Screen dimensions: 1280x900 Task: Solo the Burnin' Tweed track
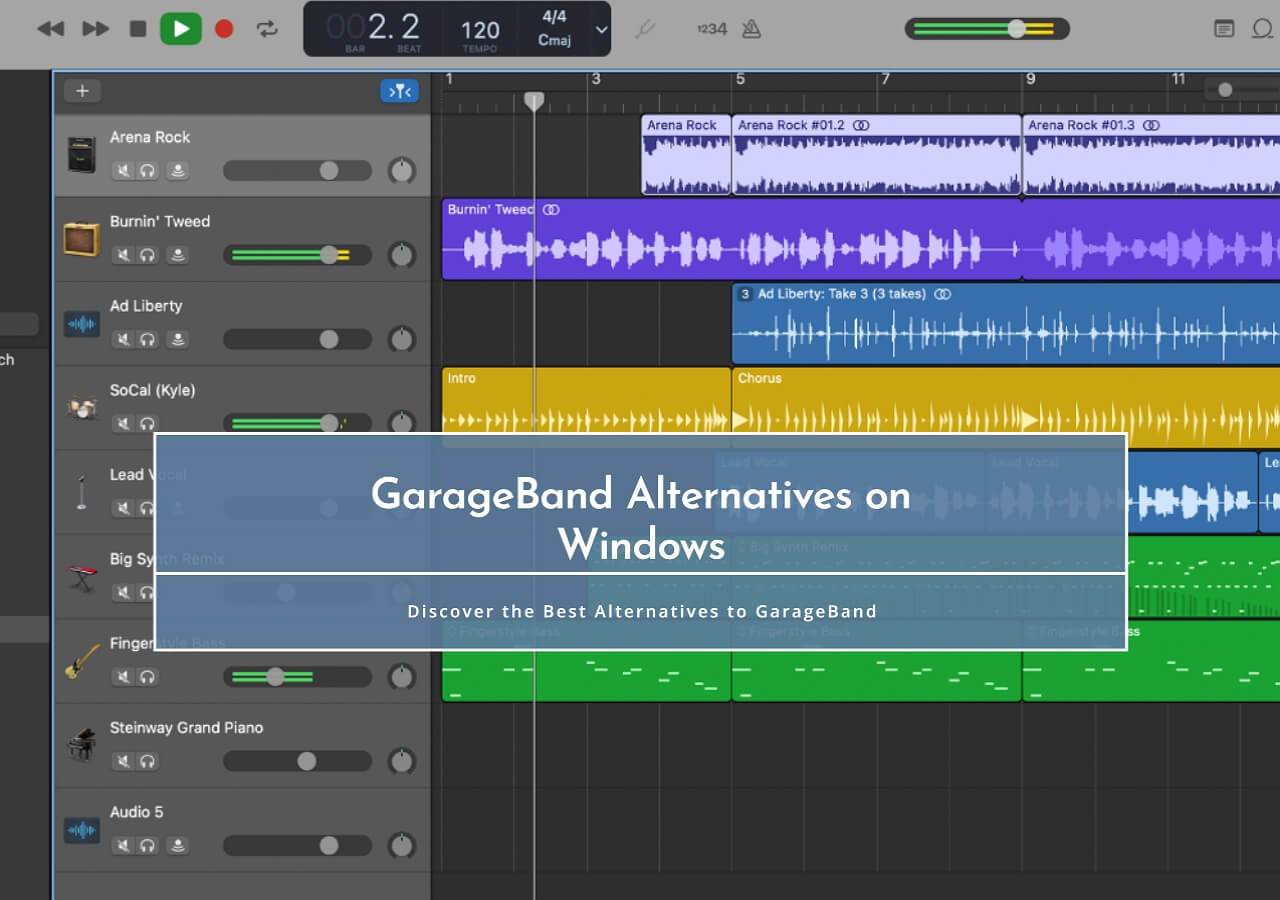pos(148,255)
